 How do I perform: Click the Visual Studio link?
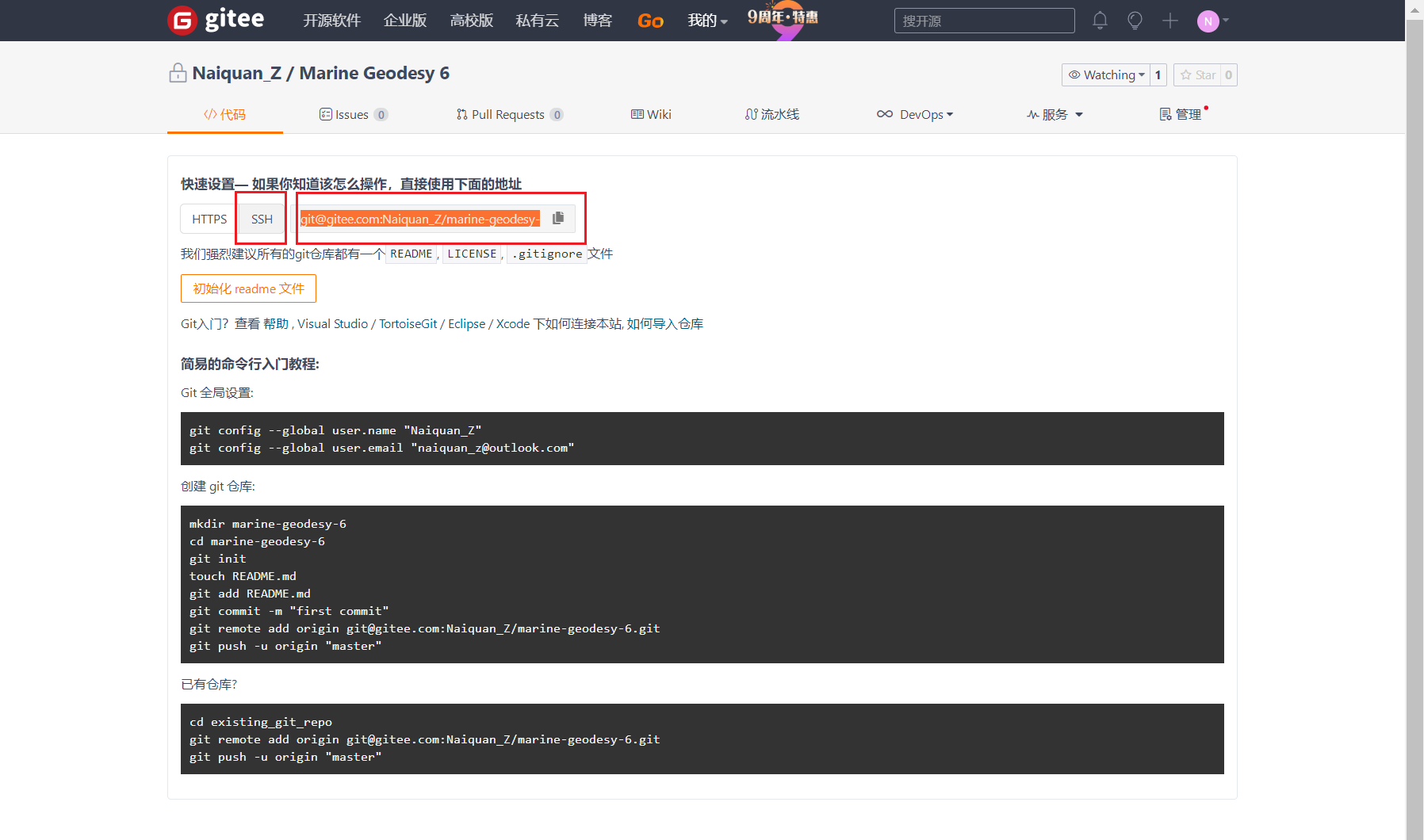coord(332,323)
